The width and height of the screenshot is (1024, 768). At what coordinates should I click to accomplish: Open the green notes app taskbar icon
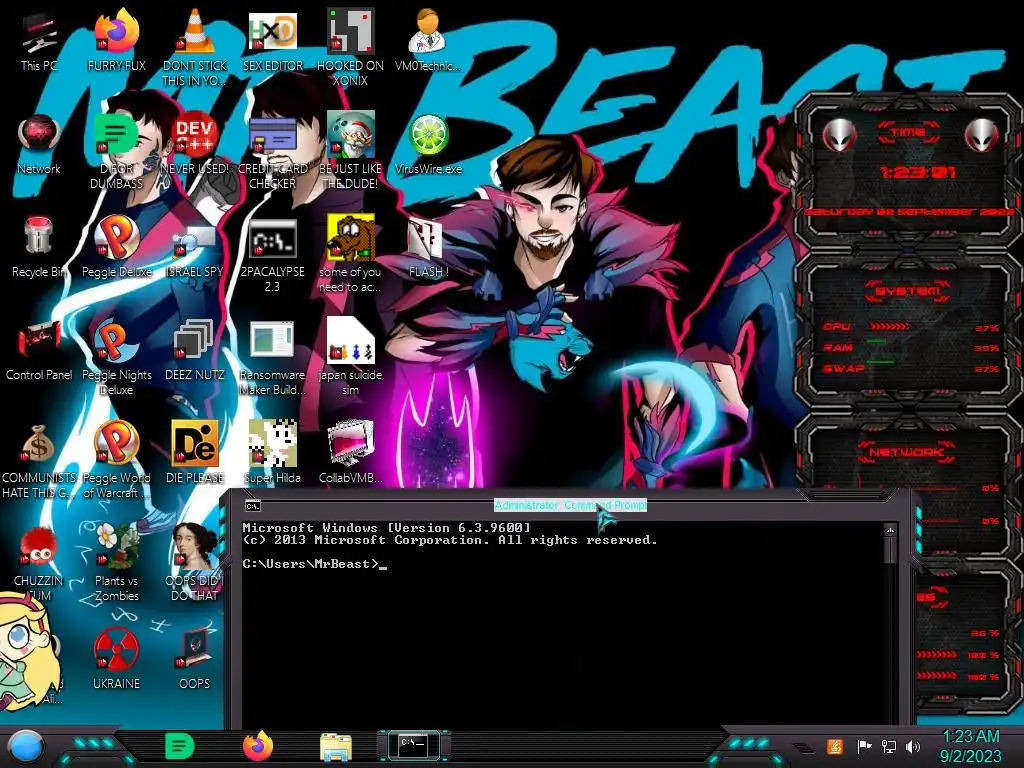pos(179,746)
